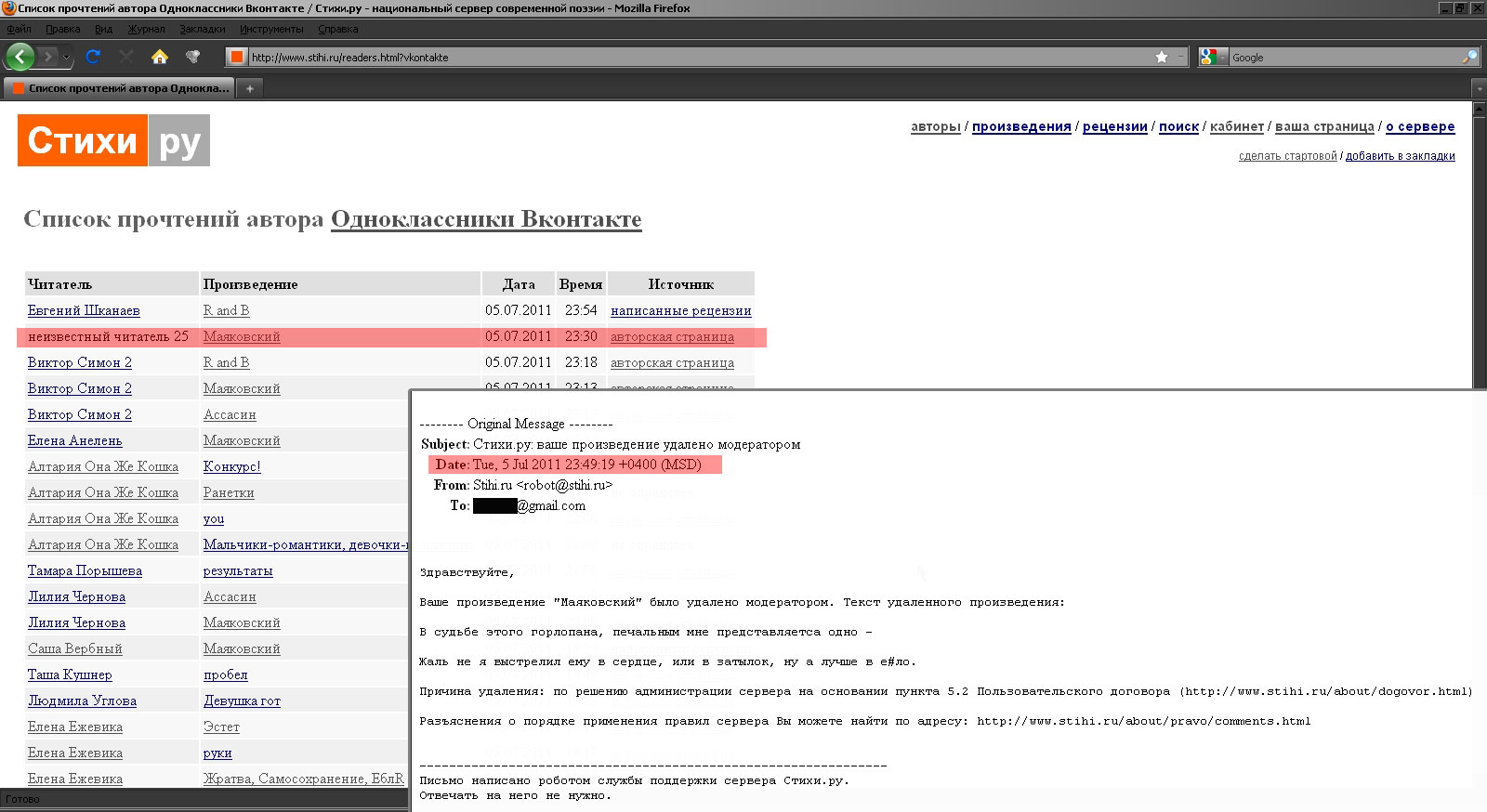
Task: Open Жратва, Самосохранение work link
Action: pyautogui.click(x=304, y=779)
